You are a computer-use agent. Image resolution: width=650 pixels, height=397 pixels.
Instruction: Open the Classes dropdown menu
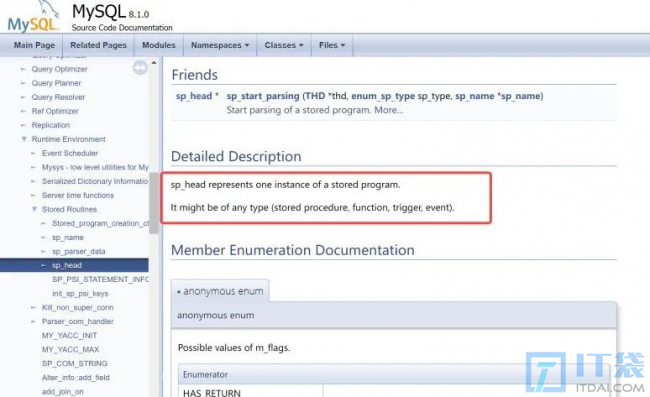coord(284,45)
